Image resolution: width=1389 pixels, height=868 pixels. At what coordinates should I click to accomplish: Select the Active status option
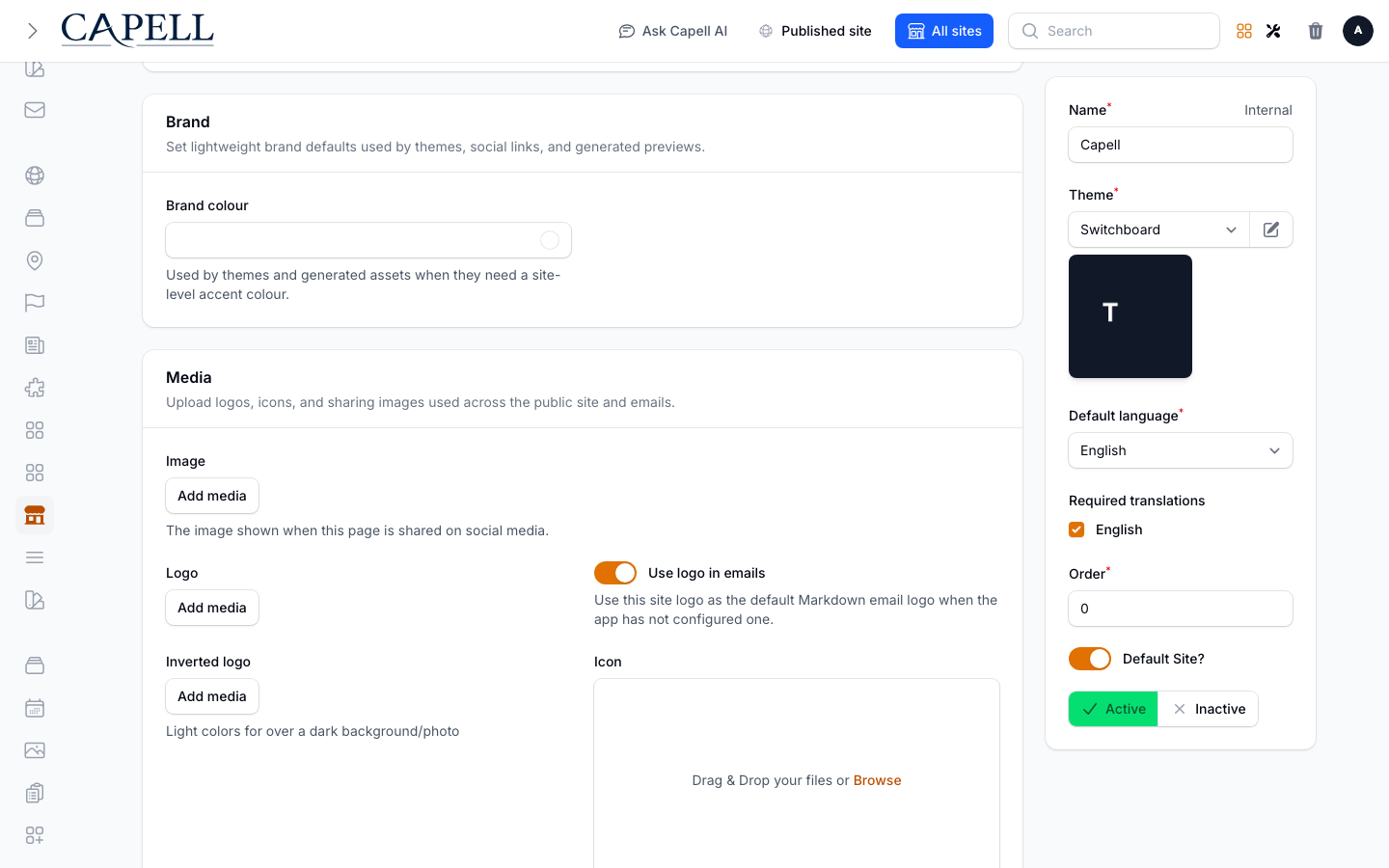[x=1113, y=709]
